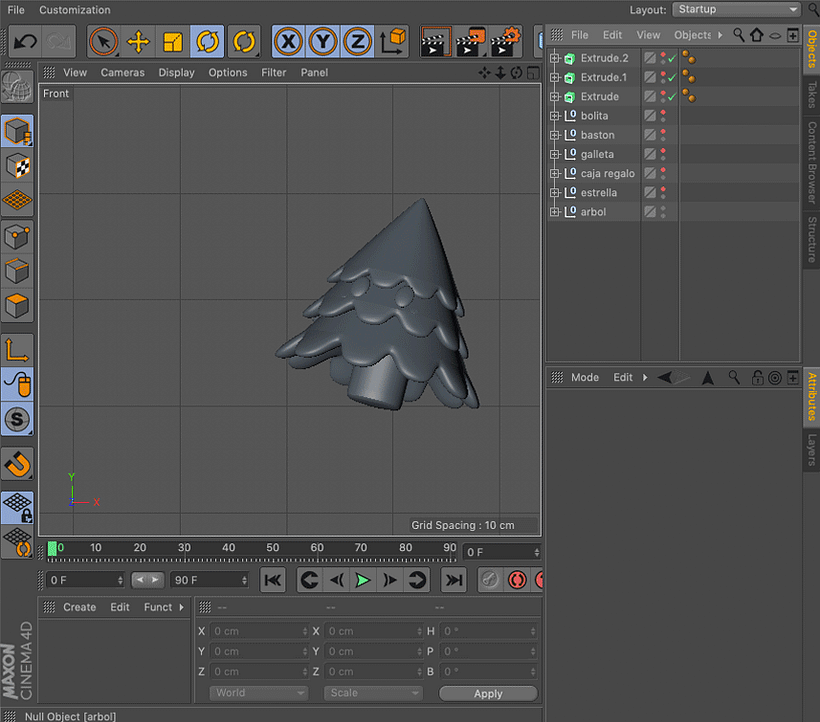Expand the arbol object tree node
Image resolution: width=820 pixels, height=722 pixels.
click(555, 212)
